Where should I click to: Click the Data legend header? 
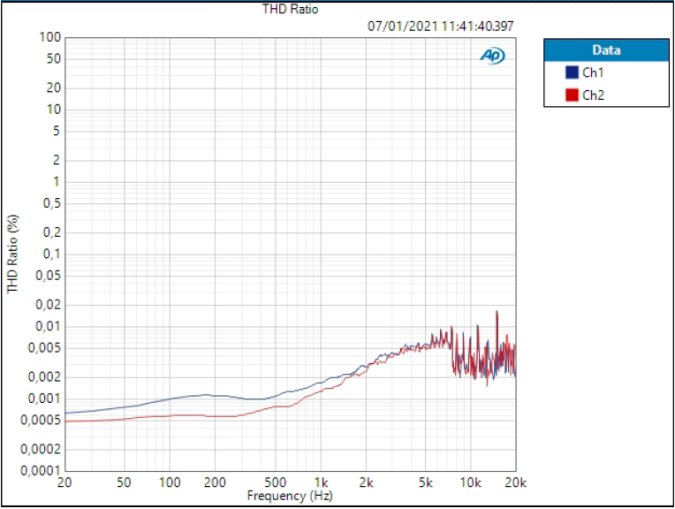pyautogui.click(x=607, y=50)
